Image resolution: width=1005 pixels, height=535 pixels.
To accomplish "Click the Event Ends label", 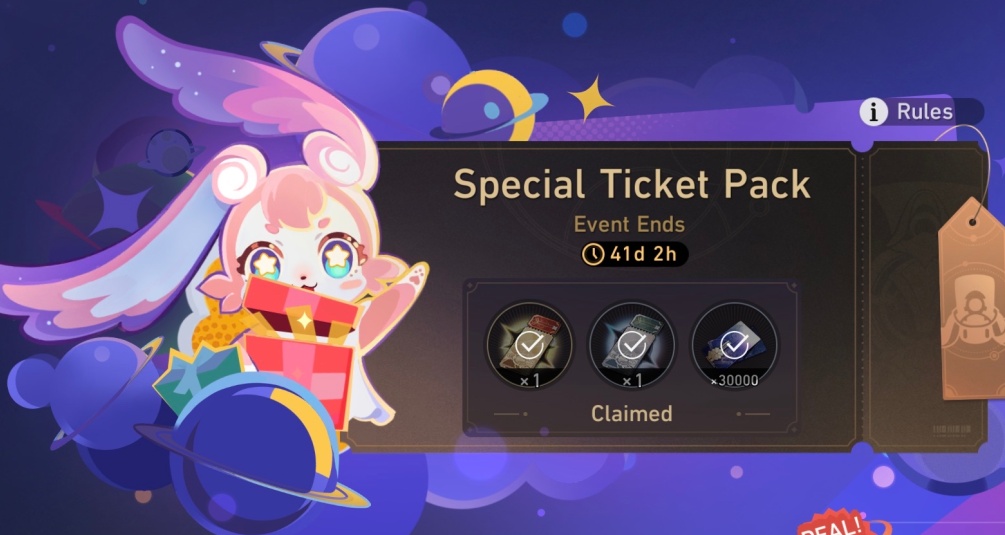I will (629, 225).
